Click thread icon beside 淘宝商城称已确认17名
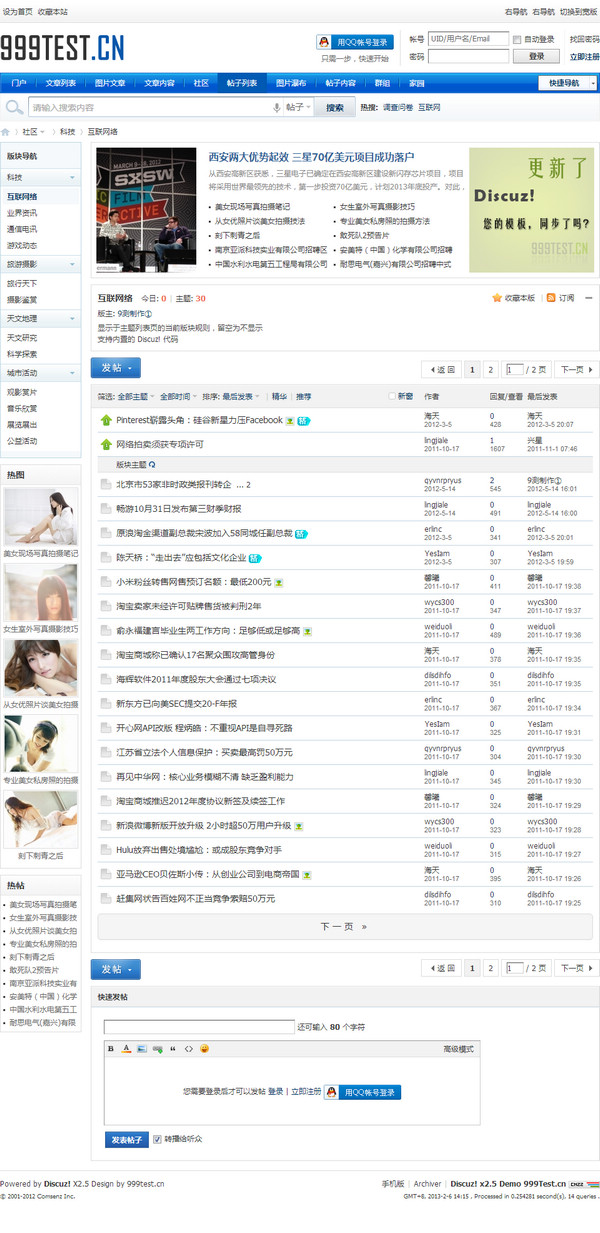 (106, 655)
